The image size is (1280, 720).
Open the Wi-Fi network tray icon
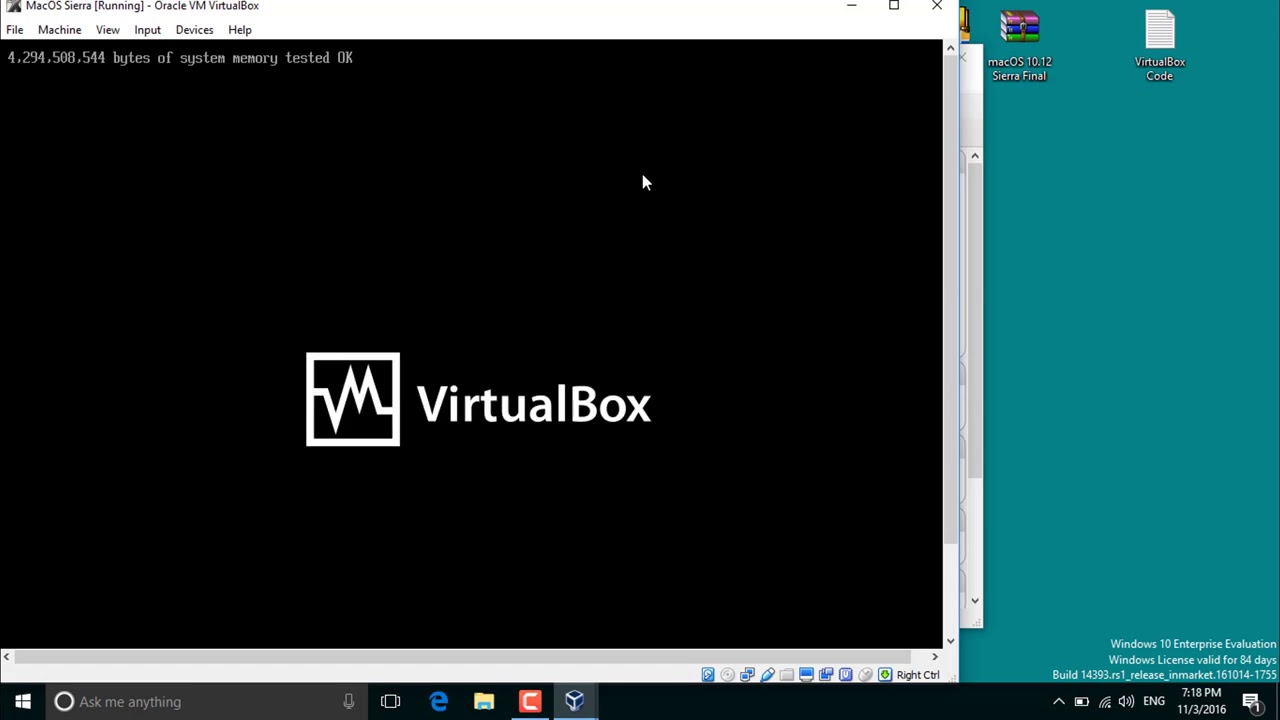[x=1105, y=702]
